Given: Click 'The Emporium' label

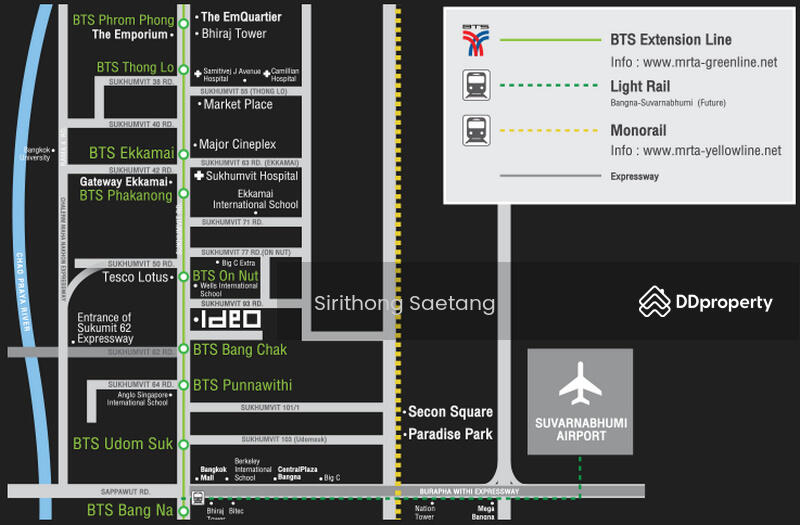Looking at the screenshot, I should pyautogui.click(x=130, y=35).
